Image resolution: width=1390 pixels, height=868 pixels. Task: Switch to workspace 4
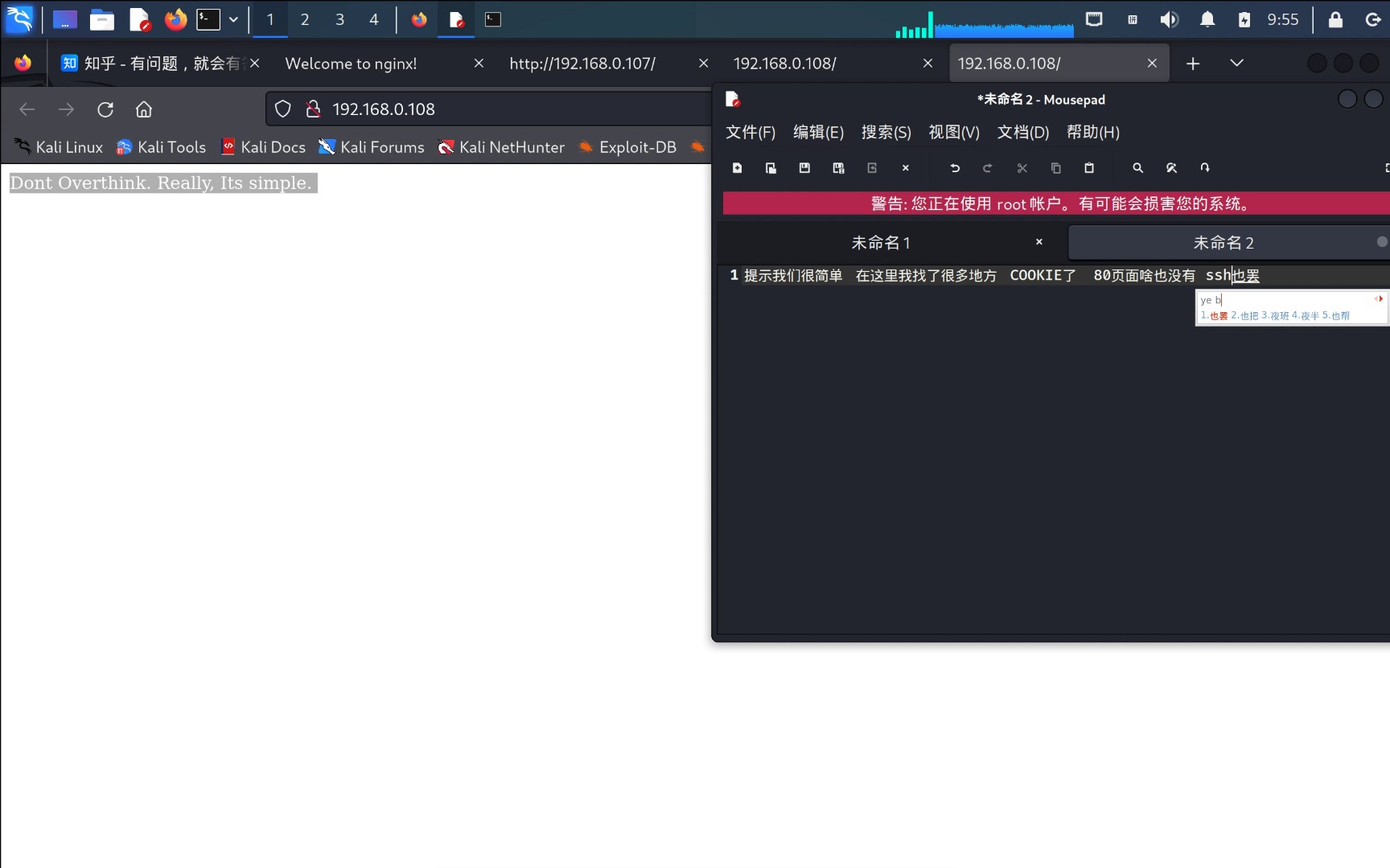(374, 19)
